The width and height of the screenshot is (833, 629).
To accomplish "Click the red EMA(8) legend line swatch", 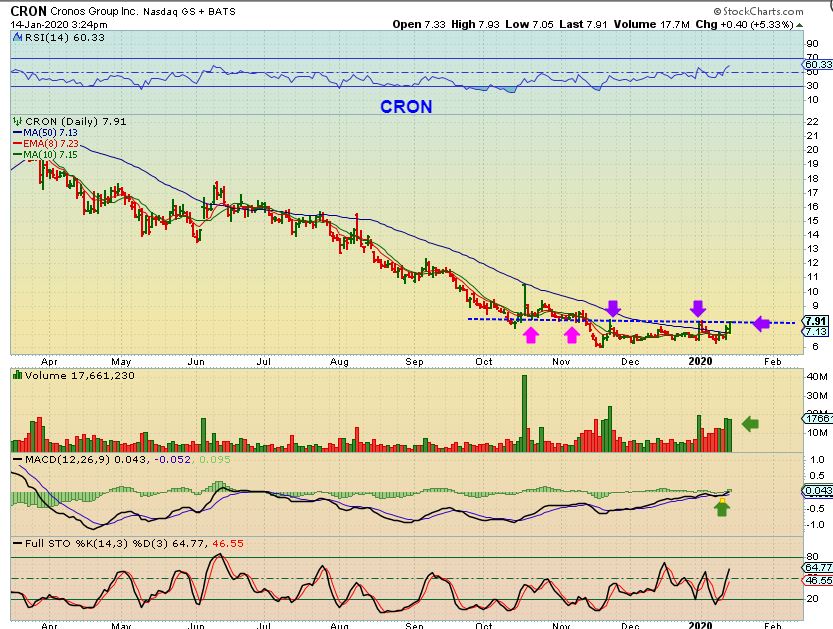I will click(x=18, y=144).
